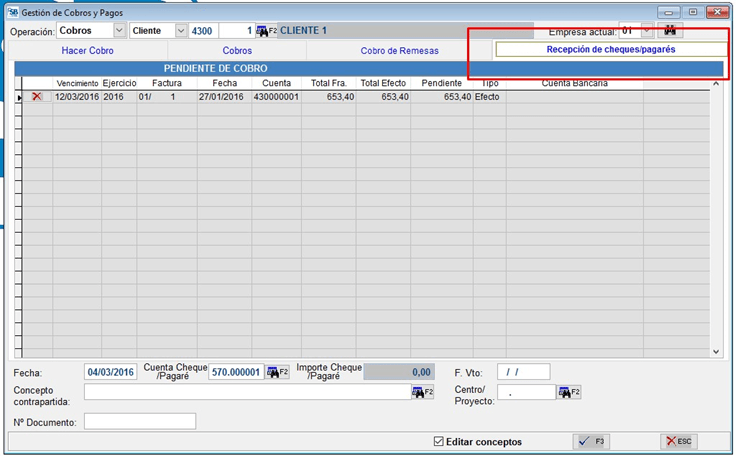
Task: Click the F2 search icon next to client code
Action: 266,31
